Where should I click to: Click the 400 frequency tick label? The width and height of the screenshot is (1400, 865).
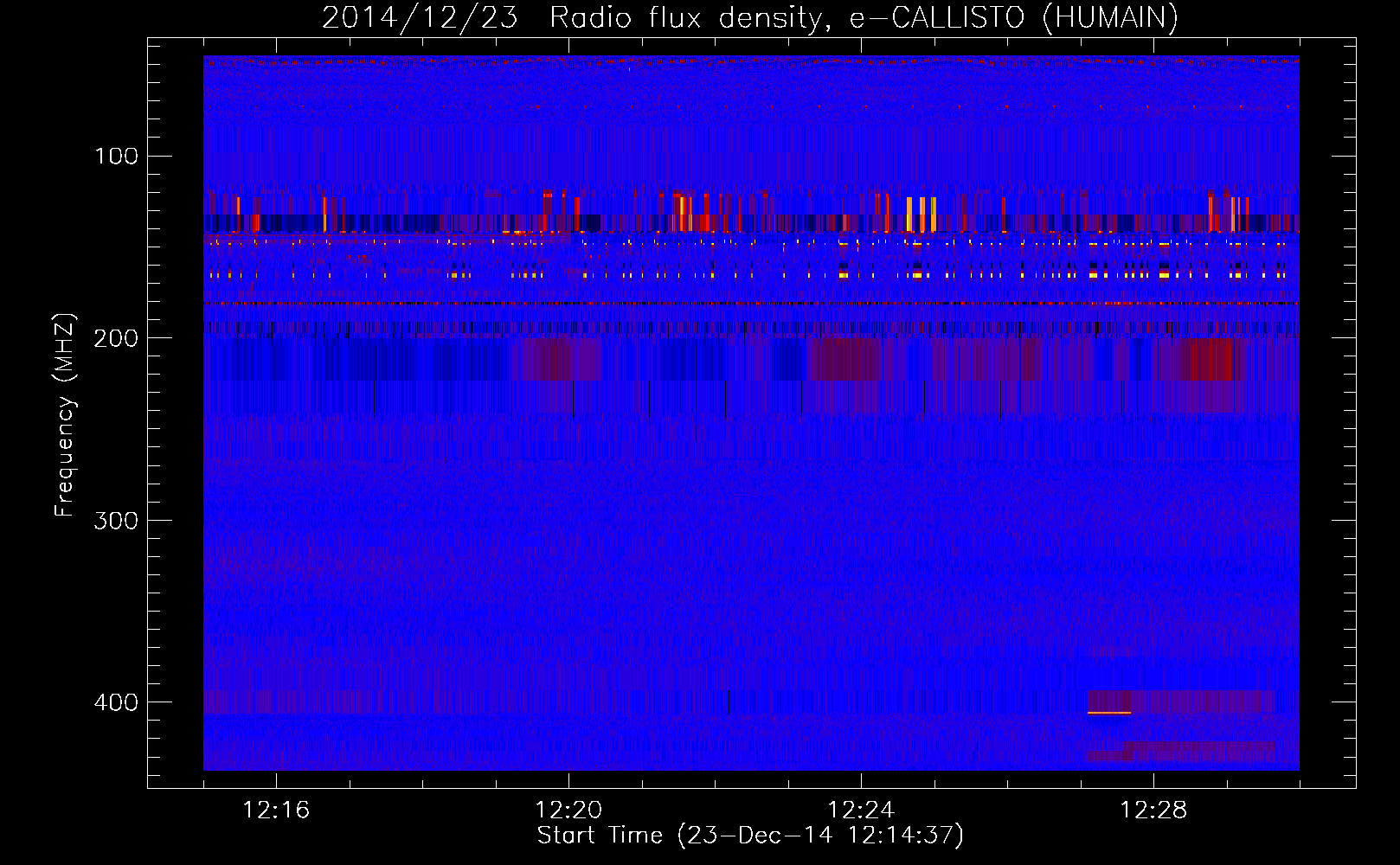(x=116, y=702)
